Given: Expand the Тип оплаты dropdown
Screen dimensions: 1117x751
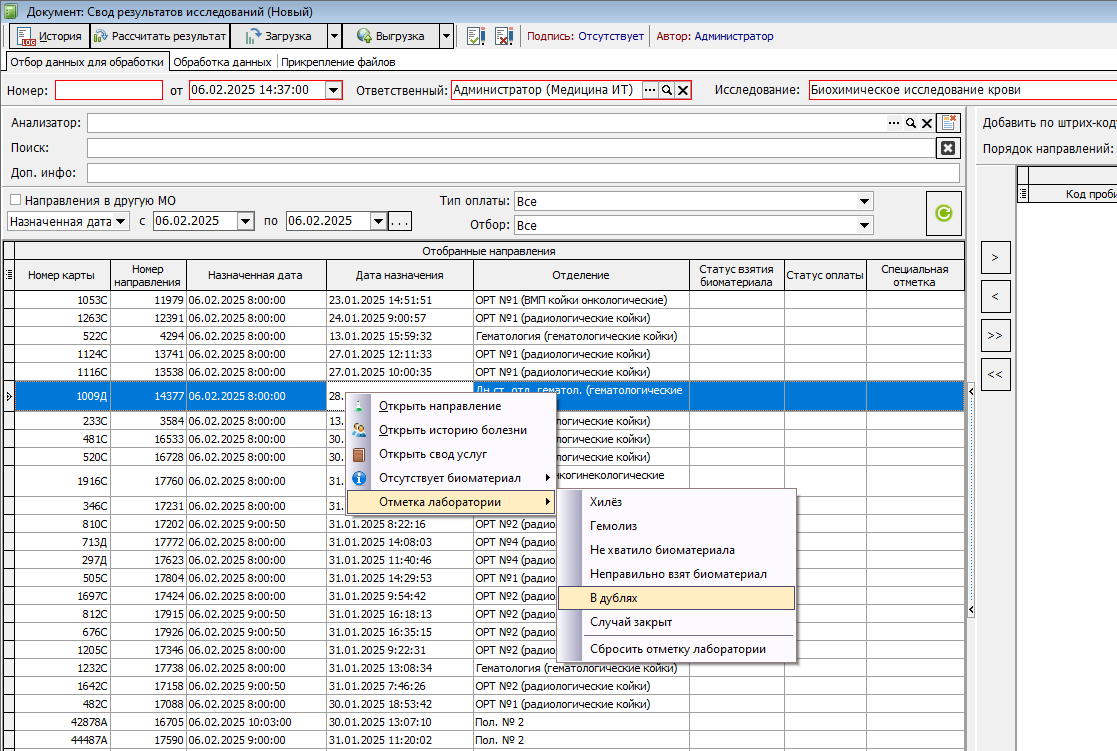Looking at the screenshot, I should coord(865,201).
